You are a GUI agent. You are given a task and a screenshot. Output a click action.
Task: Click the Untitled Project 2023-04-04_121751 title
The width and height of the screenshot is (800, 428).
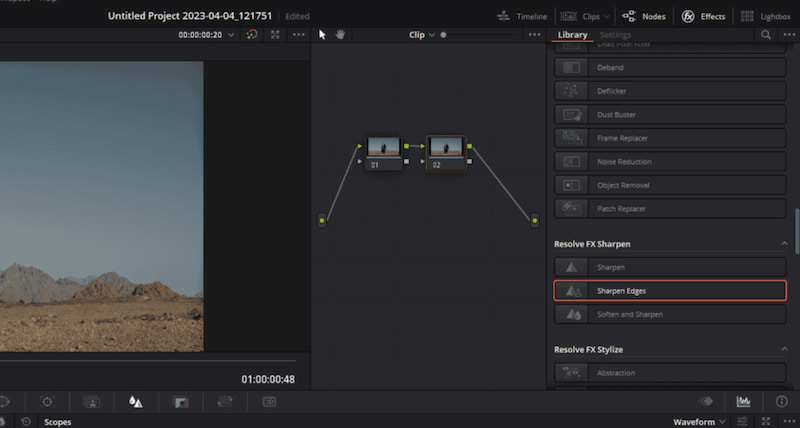190,16
